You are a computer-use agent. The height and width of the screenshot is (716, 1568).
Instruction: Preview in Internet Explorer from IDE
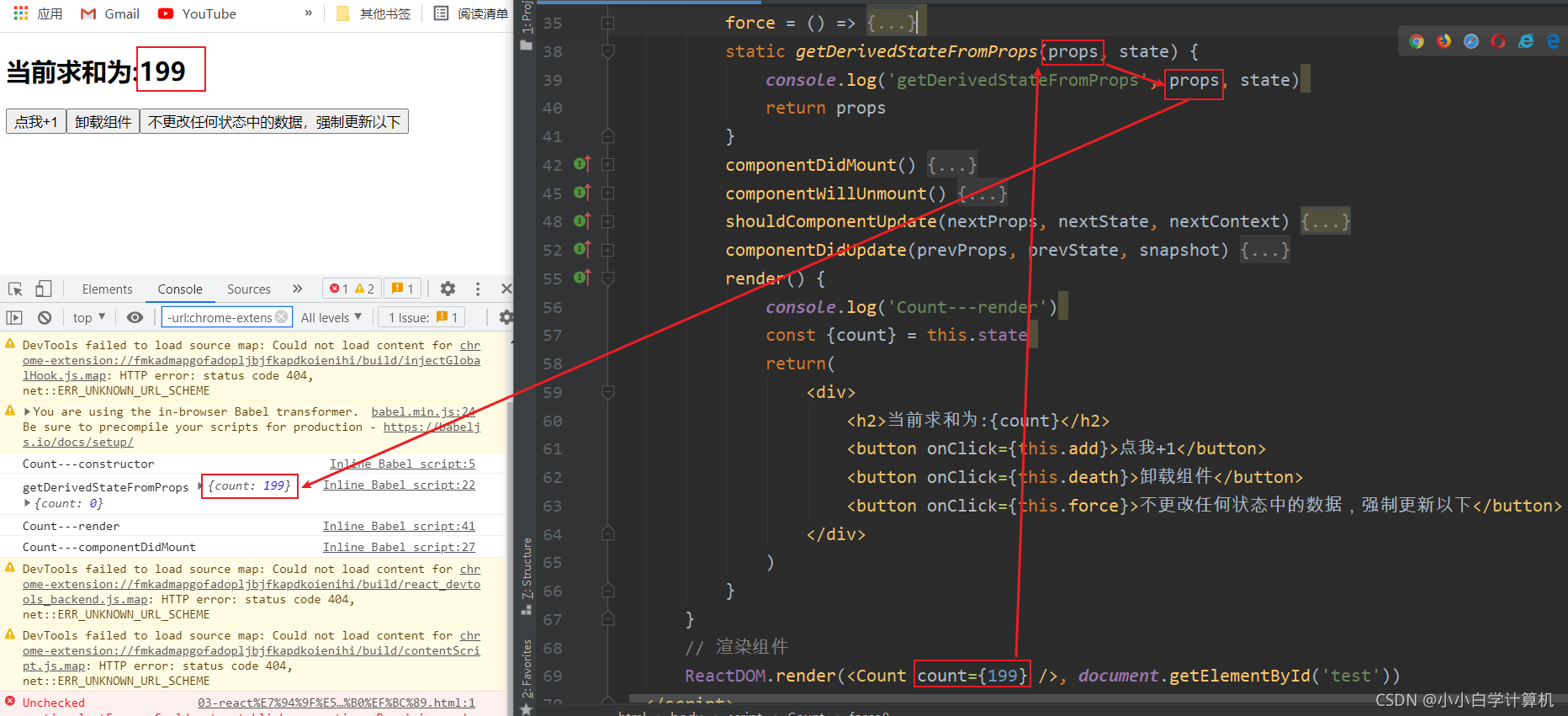pos(1525,41)
